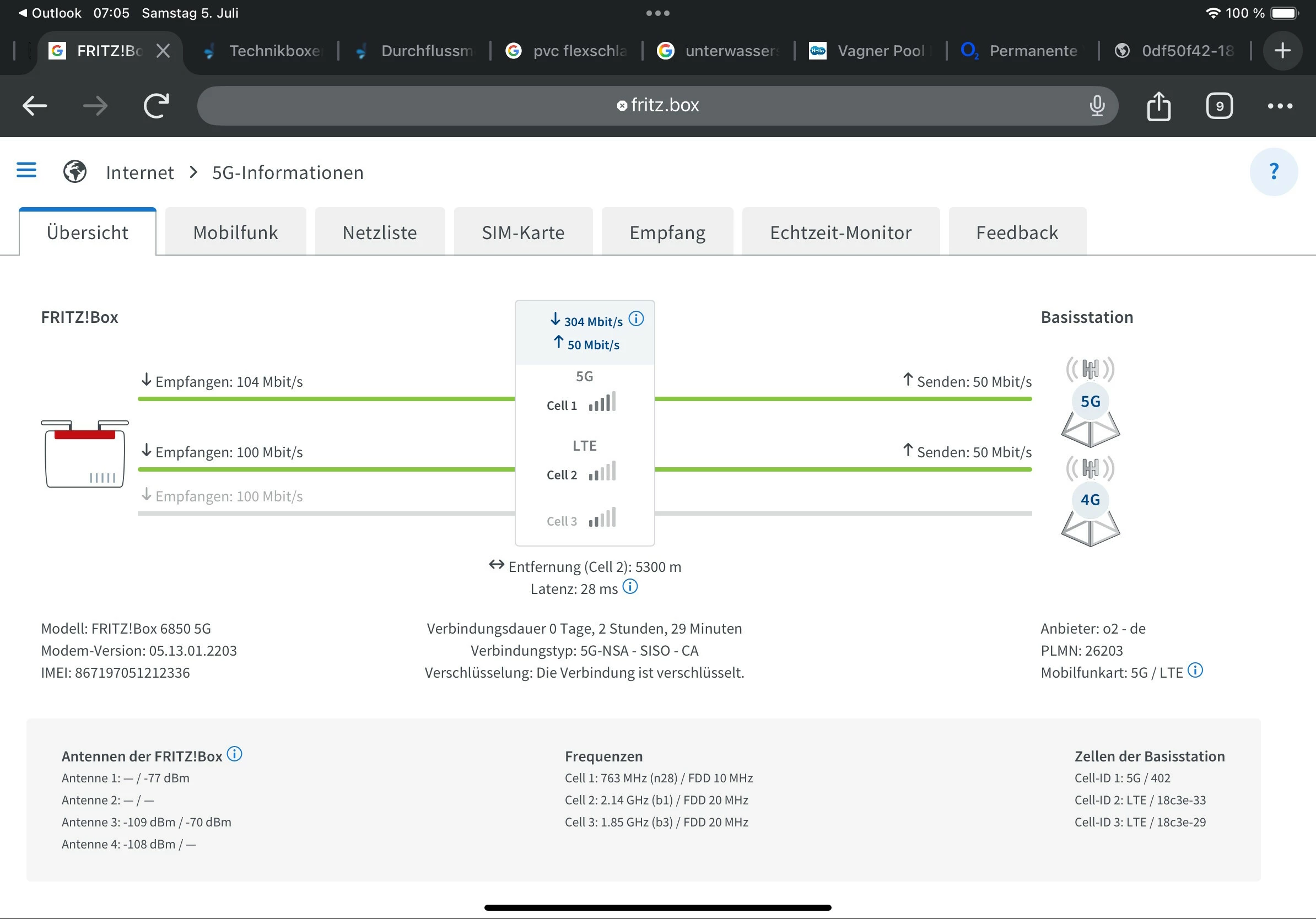Viewport: 1316px width, 919px height.
Task: Select the SIM-Karte tab
Action: 523,233
